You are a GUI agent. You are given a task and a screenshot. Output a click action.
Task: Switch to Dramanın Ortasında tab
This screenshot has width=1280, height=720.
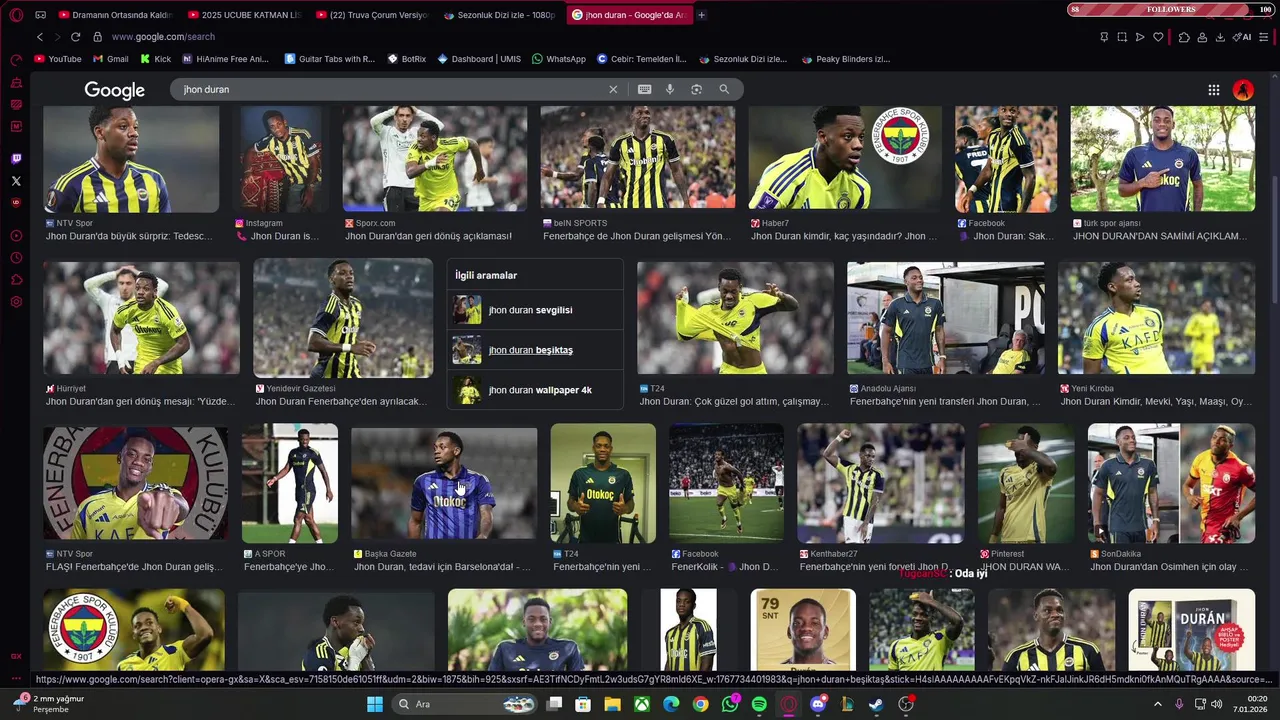click(115, 15)
